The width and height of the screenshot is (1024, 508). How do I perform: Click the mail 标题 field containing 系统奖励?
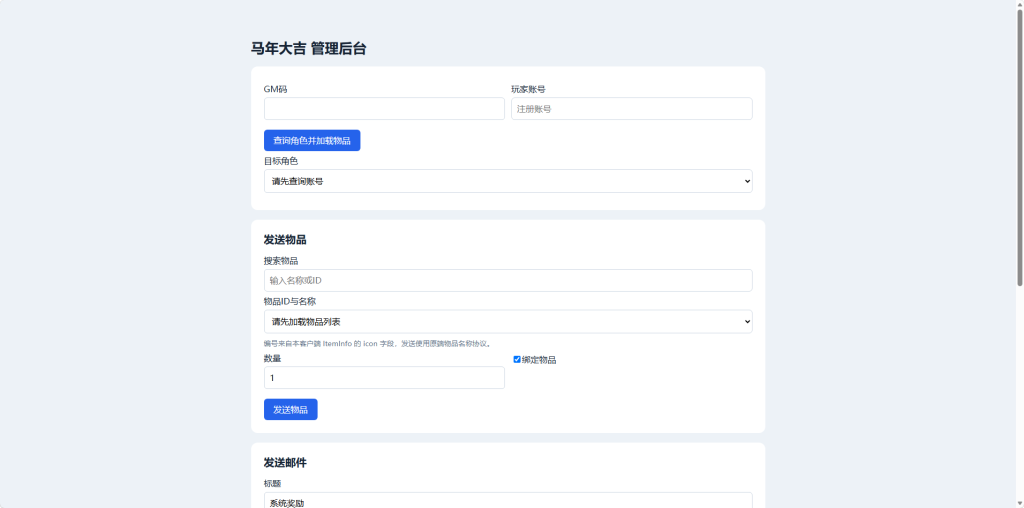point(508,501)
